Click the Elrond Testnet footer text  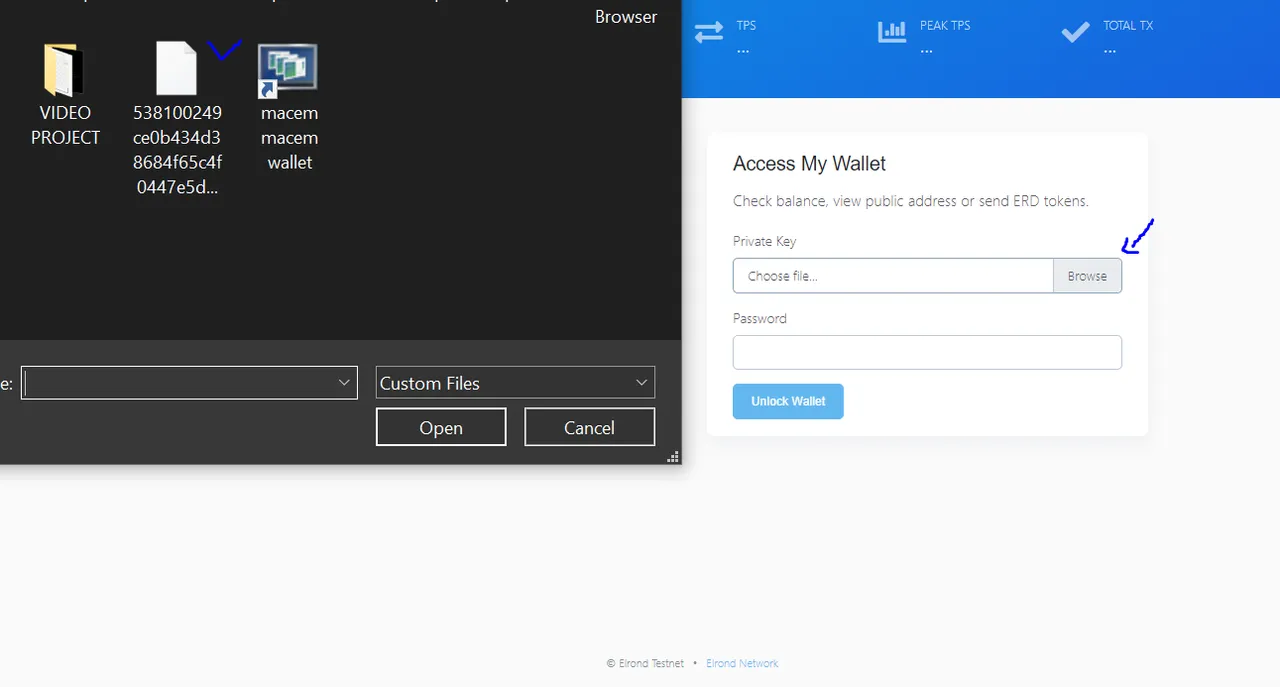click(645, 663)
